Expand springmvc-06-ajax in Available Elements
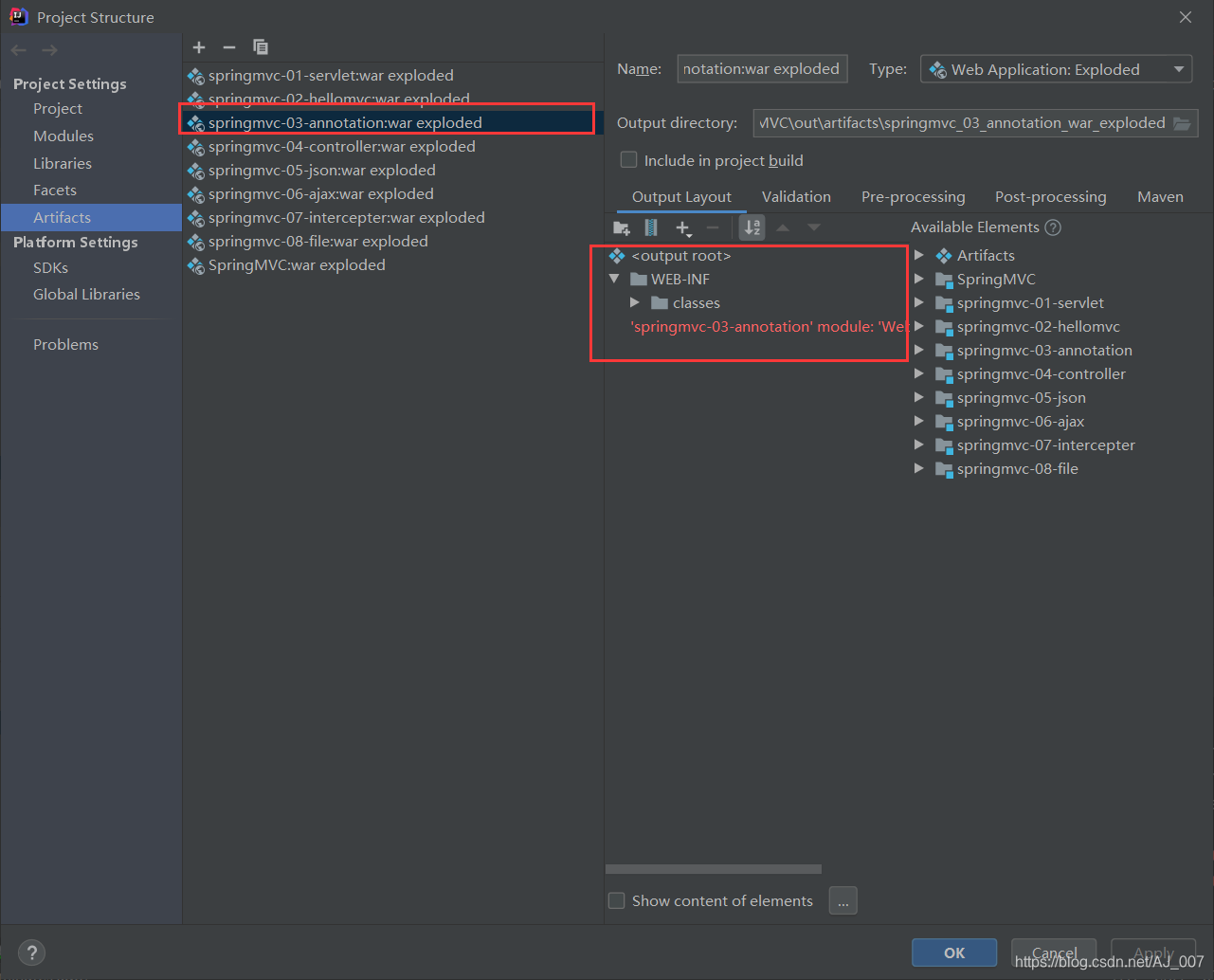Screen dimensions: 1214x980 point(918,421)
